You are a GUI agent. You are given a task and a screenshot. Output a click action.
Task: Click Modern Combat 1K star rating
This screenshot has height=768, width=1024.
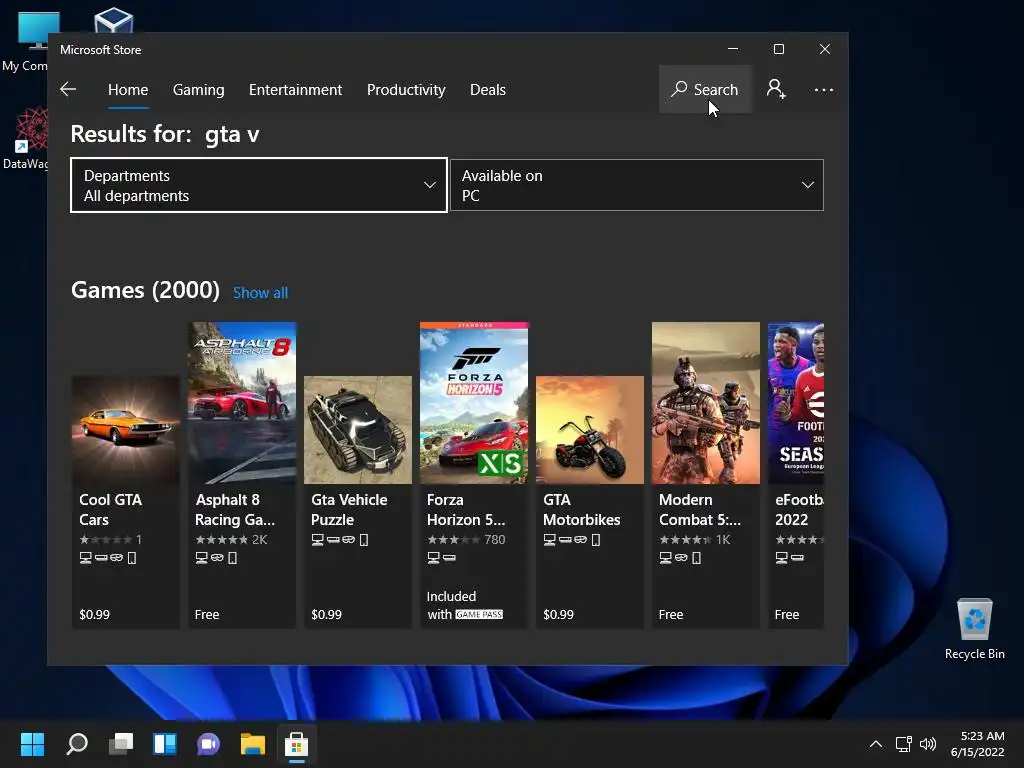[x=695, y=539]
